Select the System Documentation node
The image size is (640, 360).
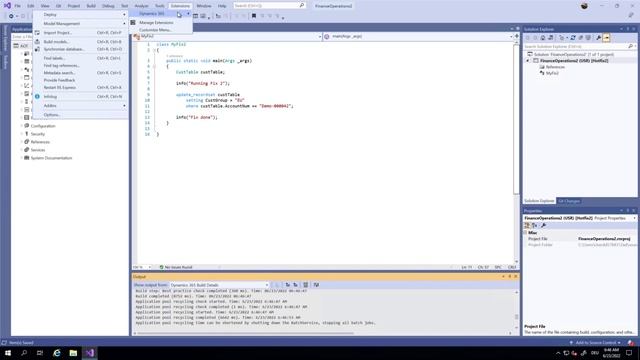point(51,158)
